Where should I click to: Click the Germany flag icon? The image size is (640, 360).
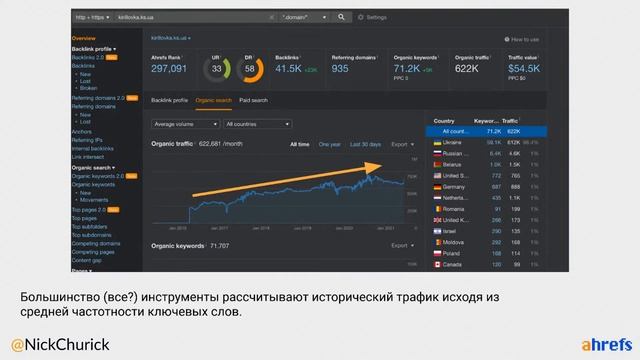(437, 187)
